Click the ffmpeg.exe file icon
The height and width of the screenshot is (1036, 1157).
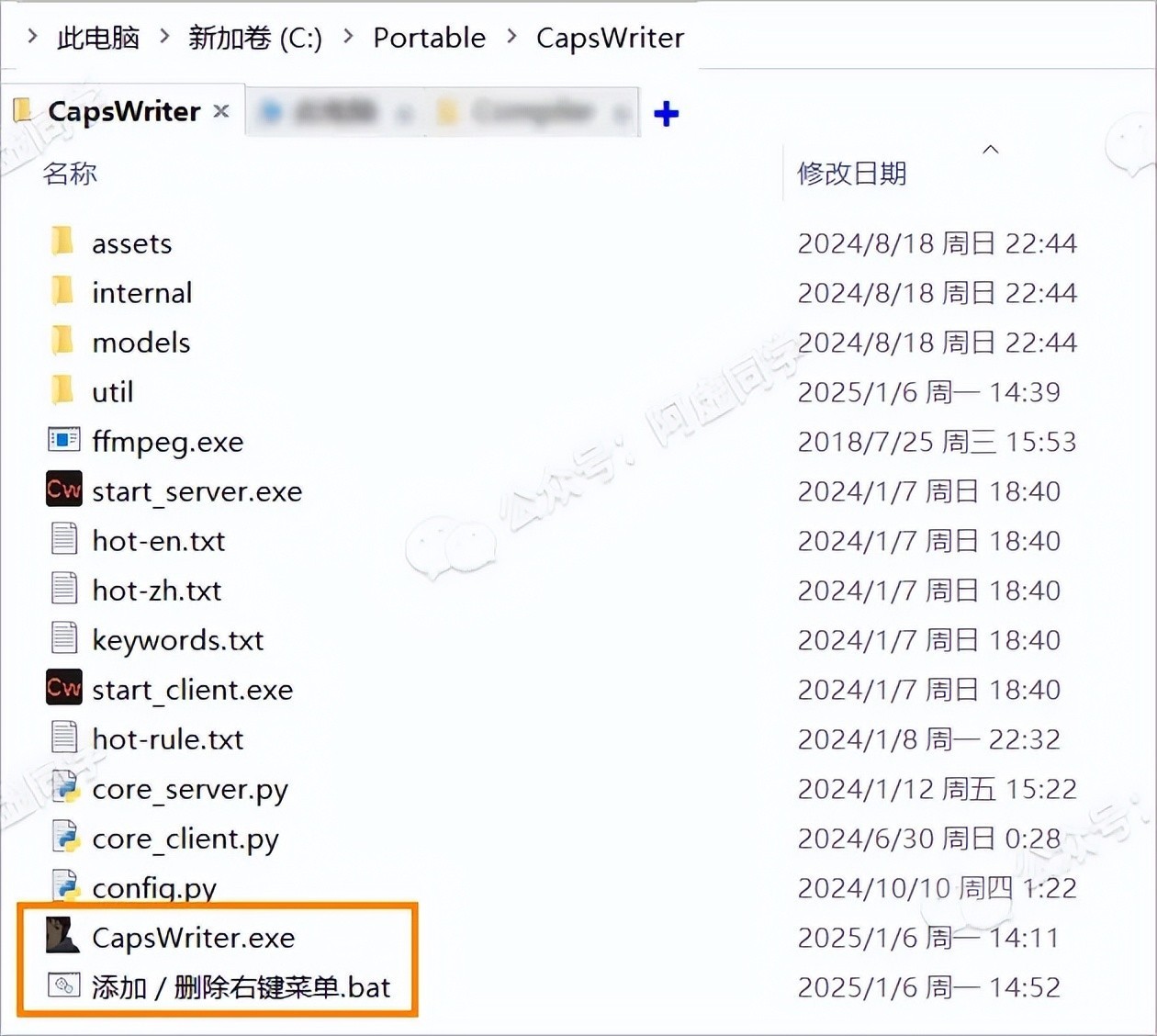[x=63, y=440]
